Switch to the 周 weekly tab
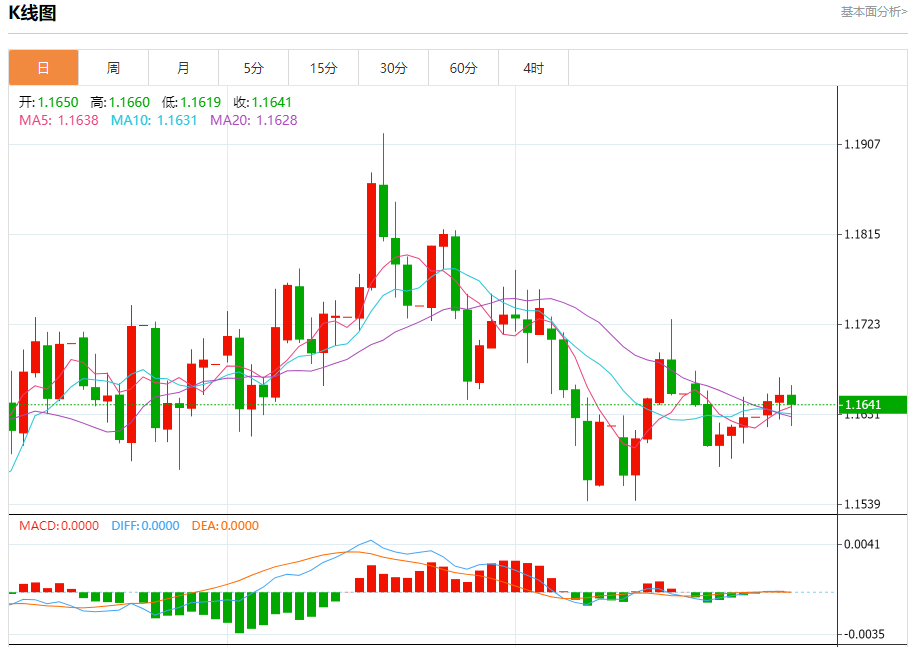The height and width of the screenshot is (647, 914). (x=113, y=68)
